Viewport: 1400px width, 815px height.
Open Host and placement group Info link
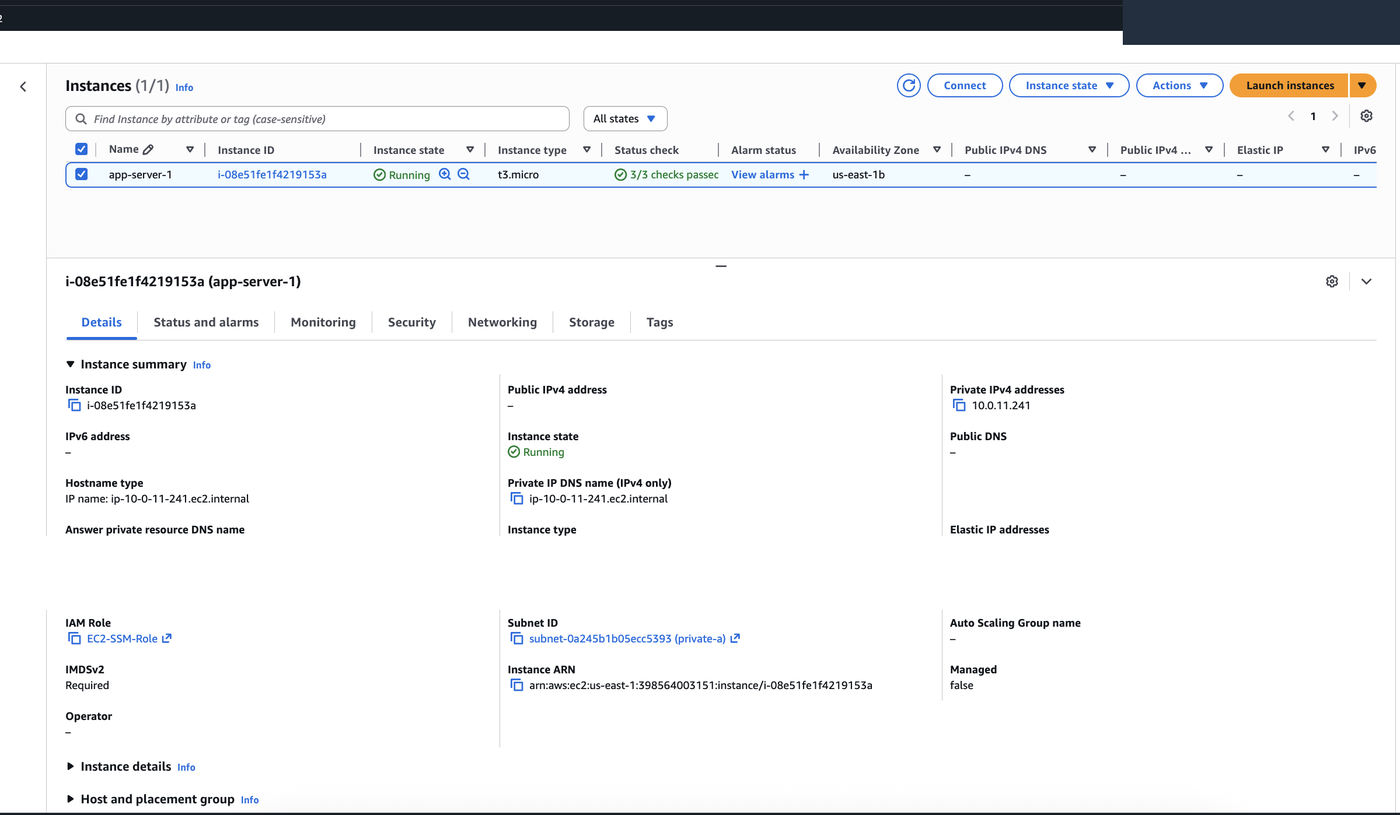250,800
